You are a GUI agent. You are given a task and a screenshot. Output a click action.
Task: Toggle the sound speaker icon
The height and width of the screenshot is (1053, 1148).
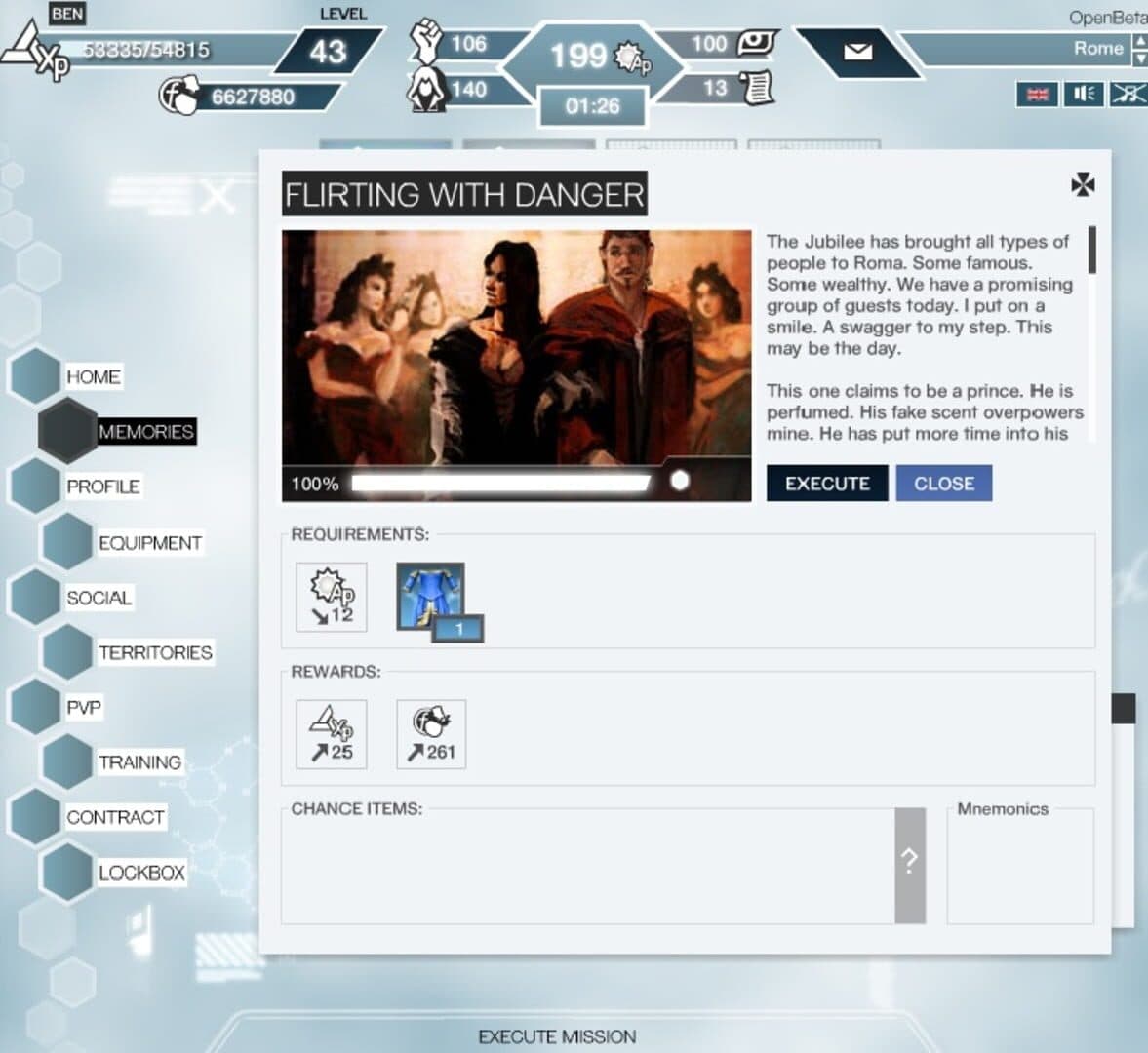(1084, 94)
